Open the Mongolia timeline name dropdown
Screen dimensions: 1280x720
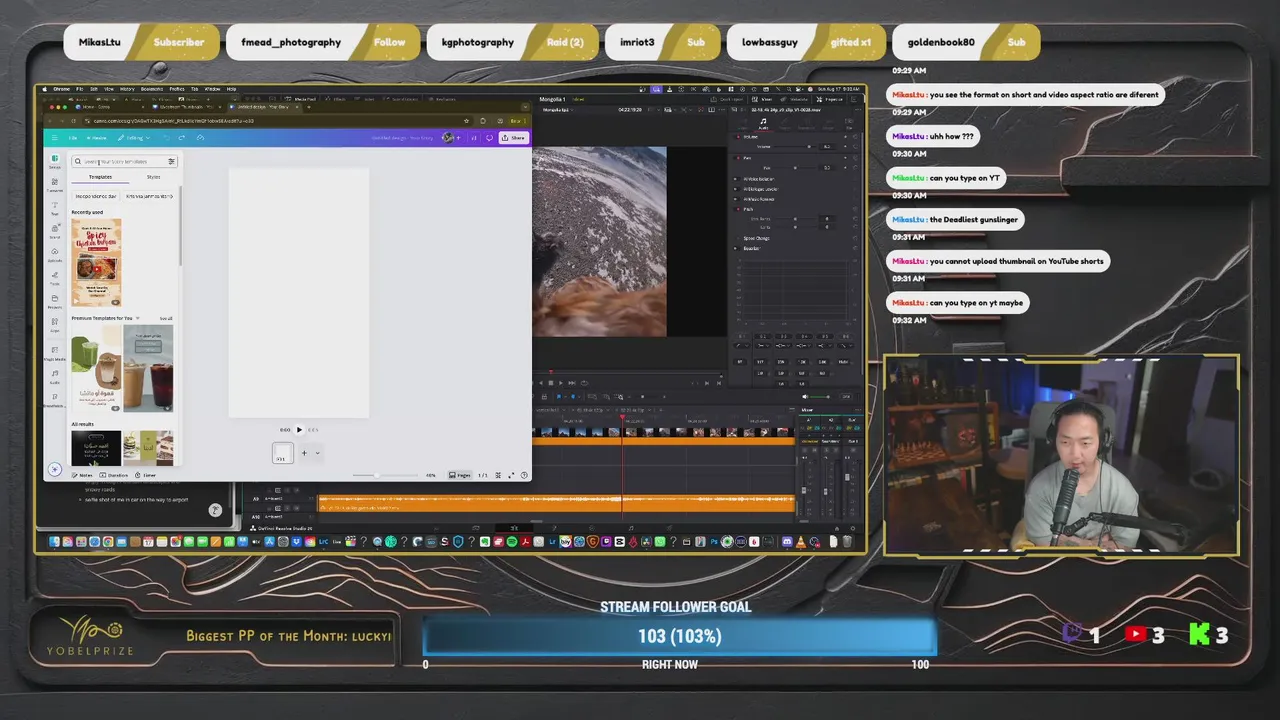(558, 110)
